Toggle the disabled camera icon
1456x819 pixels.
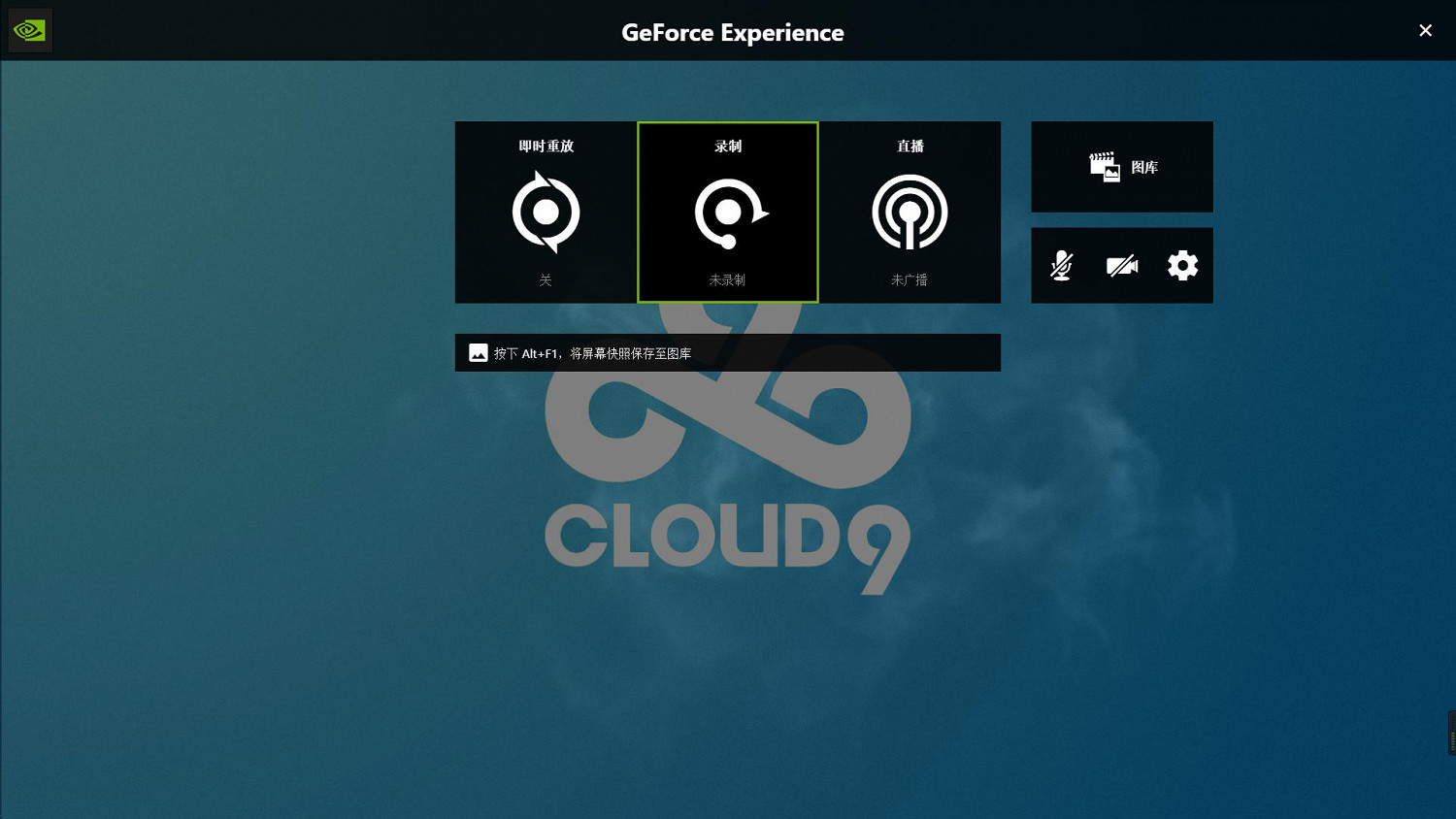tap(1121, 265)
